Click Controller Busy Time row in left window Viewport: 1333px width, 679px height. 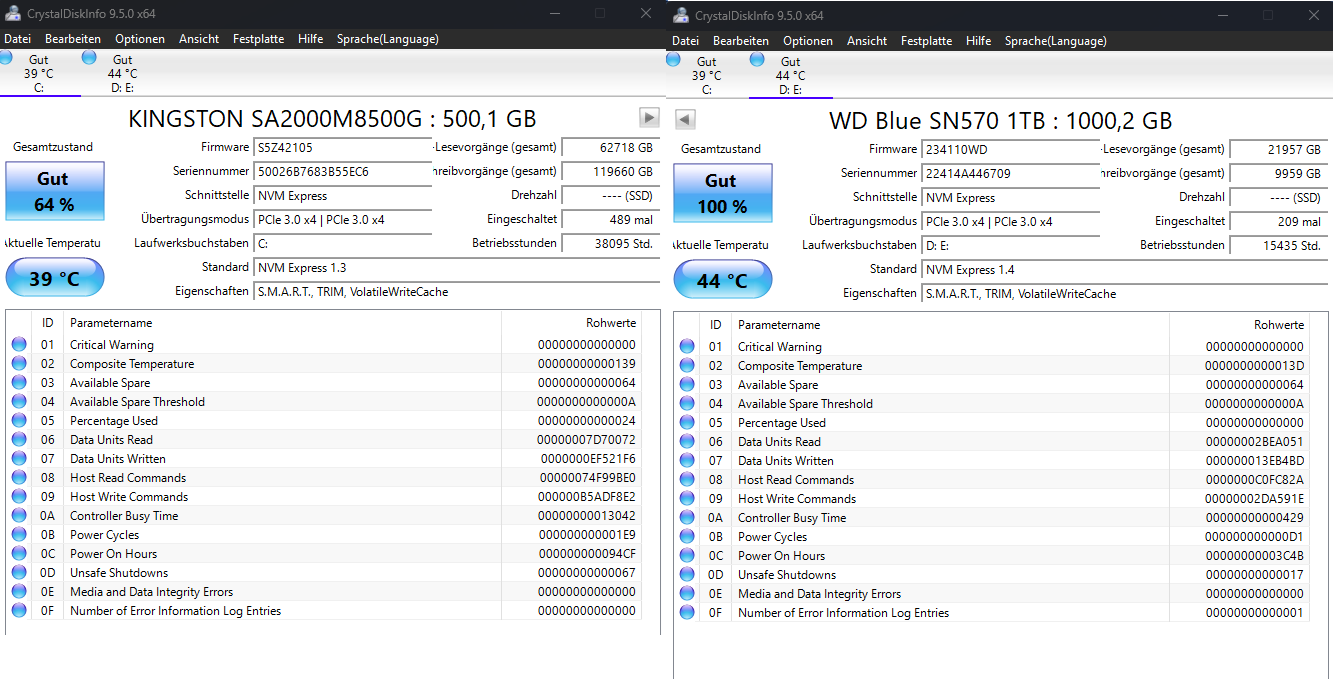point(324,516)
